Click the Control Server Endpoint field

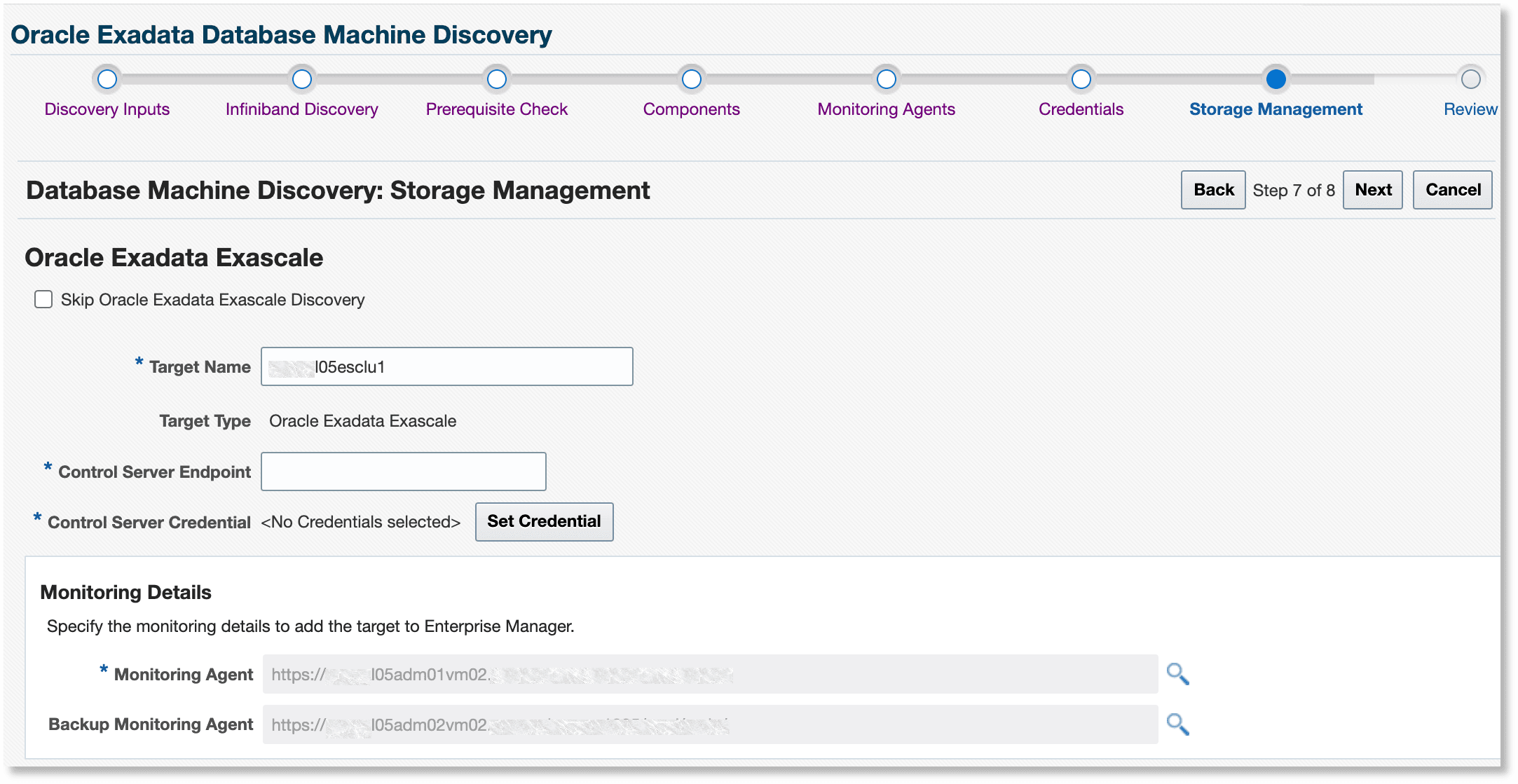pyautogui.click(x=403, y=471)
